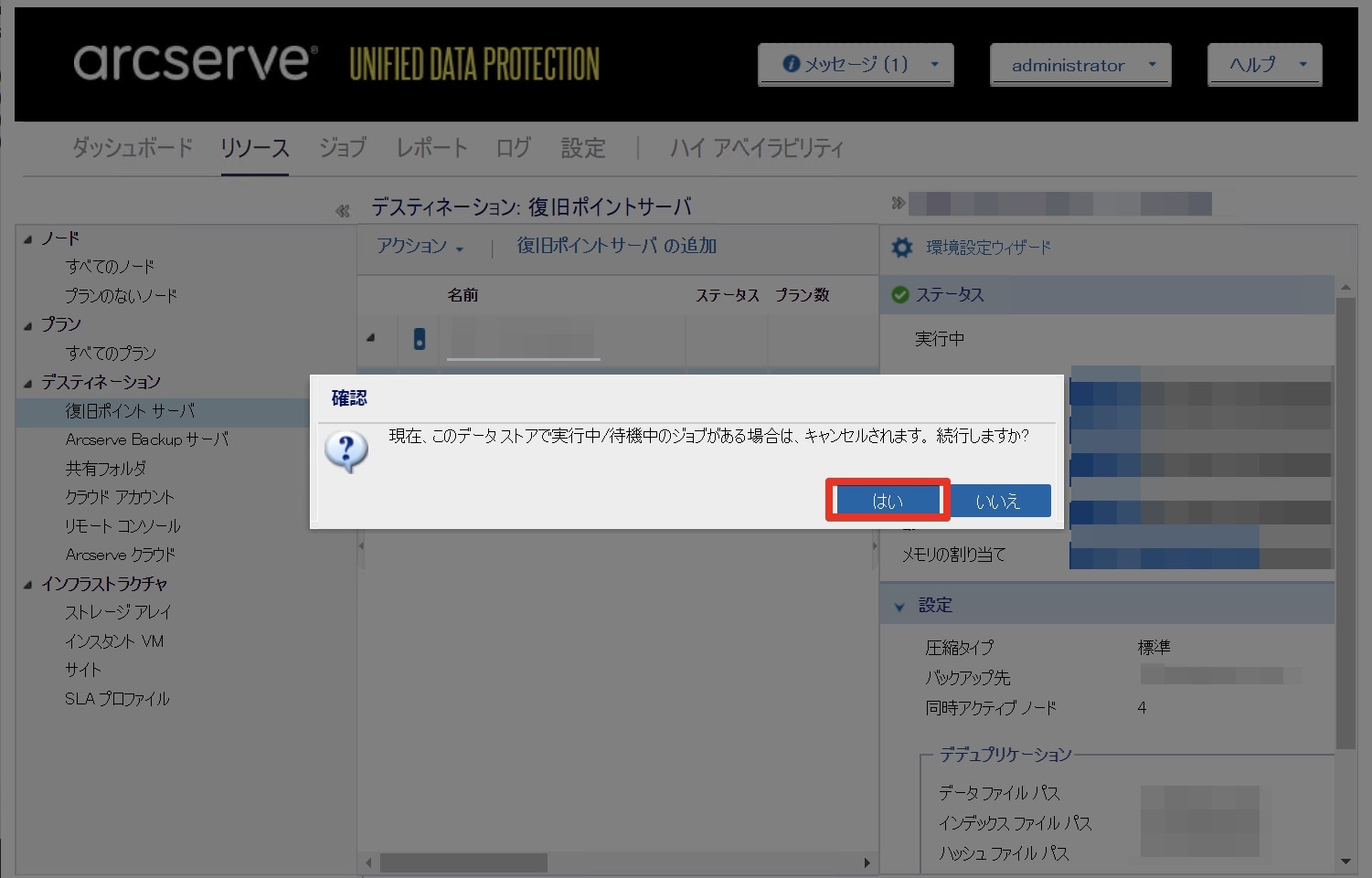
Task: Collapse the left navigation pane
Action: [342, 211]
